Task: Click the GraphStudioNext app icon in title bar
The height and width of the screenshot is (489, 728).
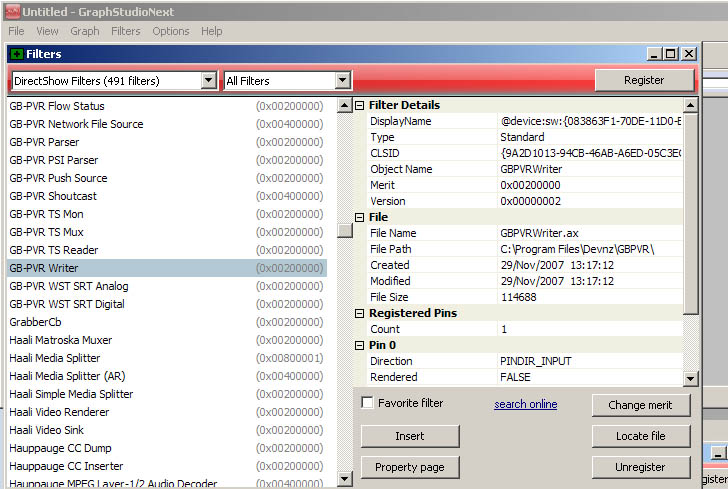Action: tap(11, 10)
